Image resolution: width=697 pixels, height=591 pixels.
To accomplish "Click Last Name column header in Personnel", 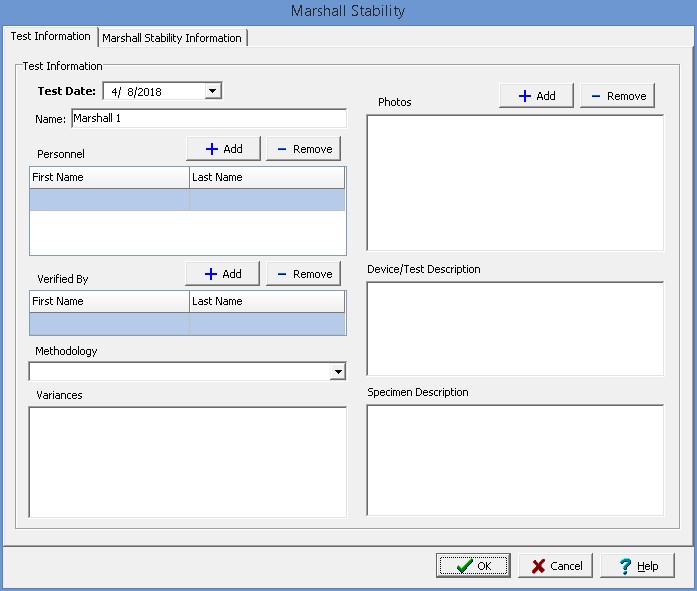I will tap(267, 178).
